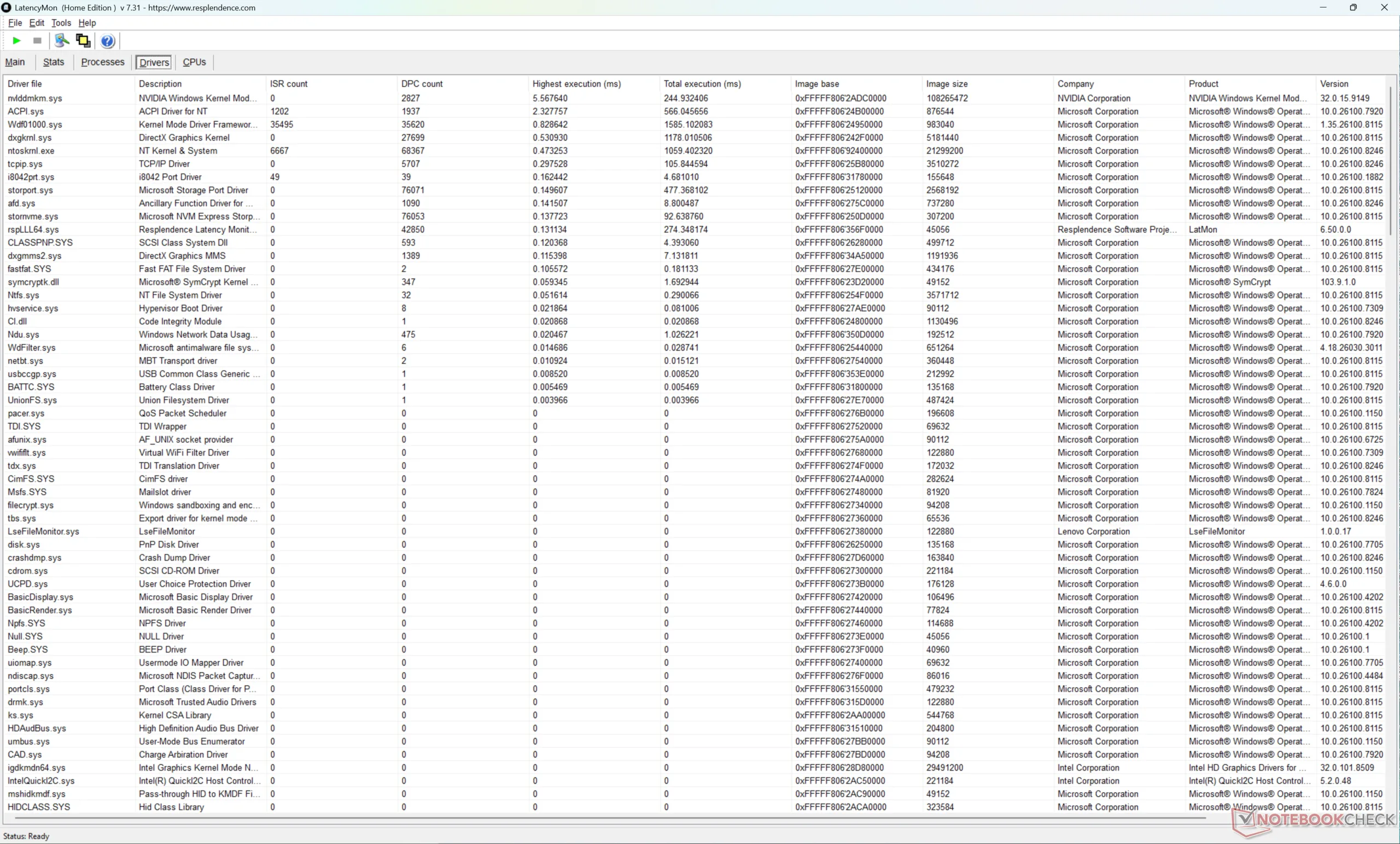
Task: Go to the Main tab
Action: pos(15,62)
